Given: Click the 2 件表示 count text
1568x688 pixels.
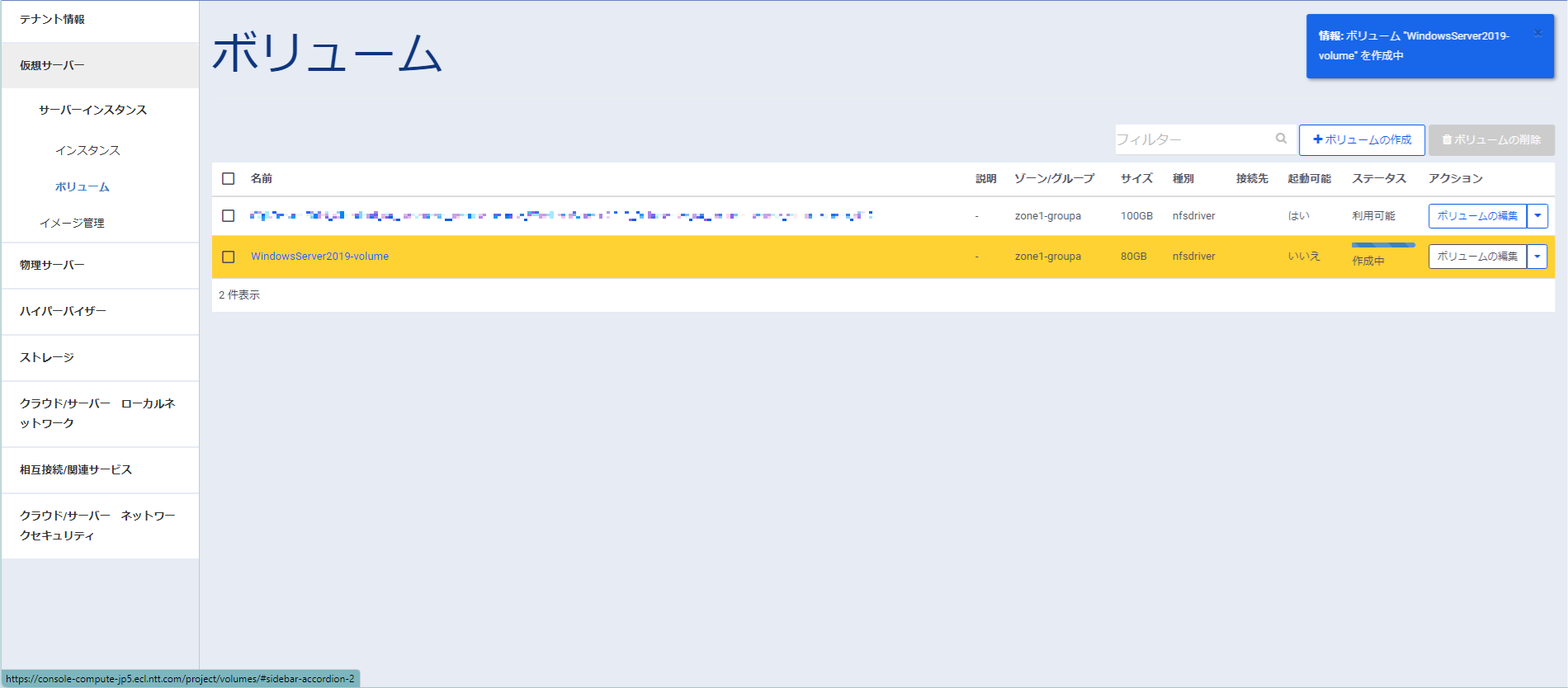Looking at the screenshot, I should pos(239,295).
